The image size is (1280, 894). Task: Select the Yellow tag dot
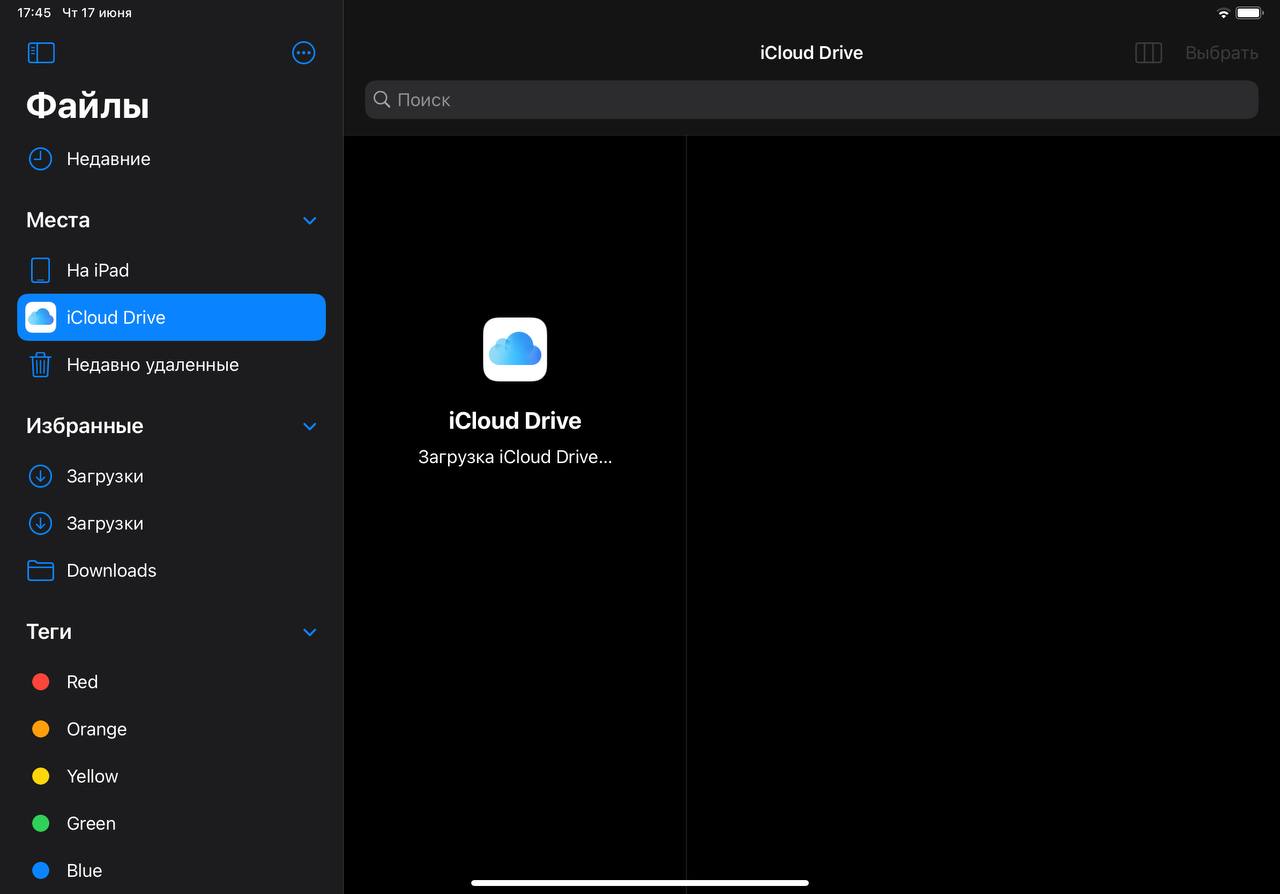[41, 776]
